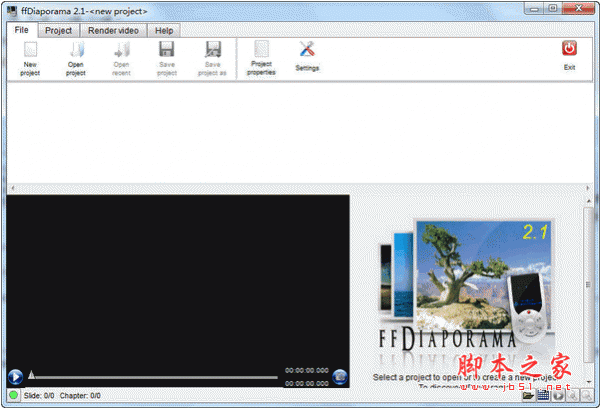This screenshot has width=600, height=408.
Task: Open the Settings tools icon
Action: click(307, 49)
